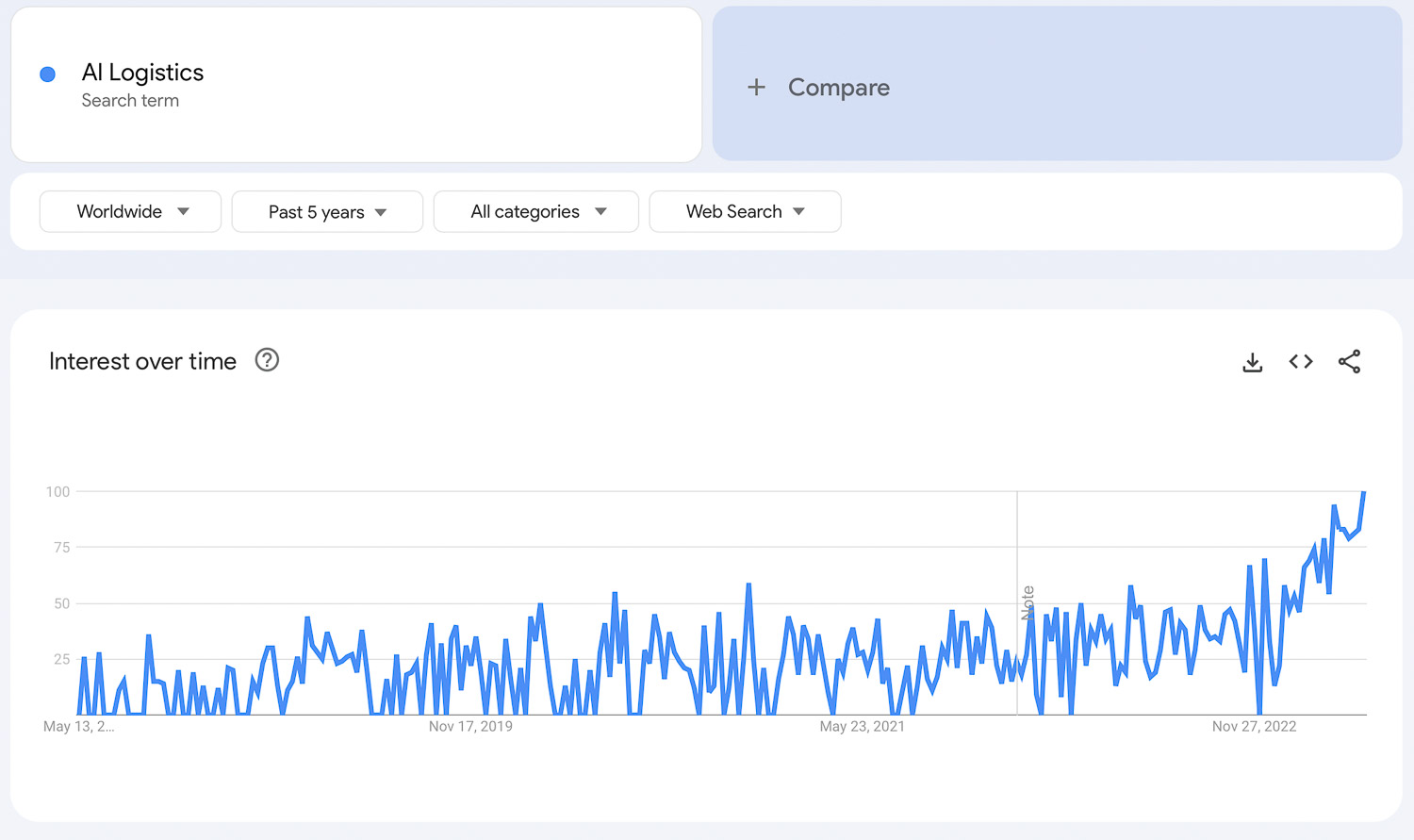Screen dimensions: 1414x840
Task: Click the chart's final peak at 100
Action: coord(1363,493)
